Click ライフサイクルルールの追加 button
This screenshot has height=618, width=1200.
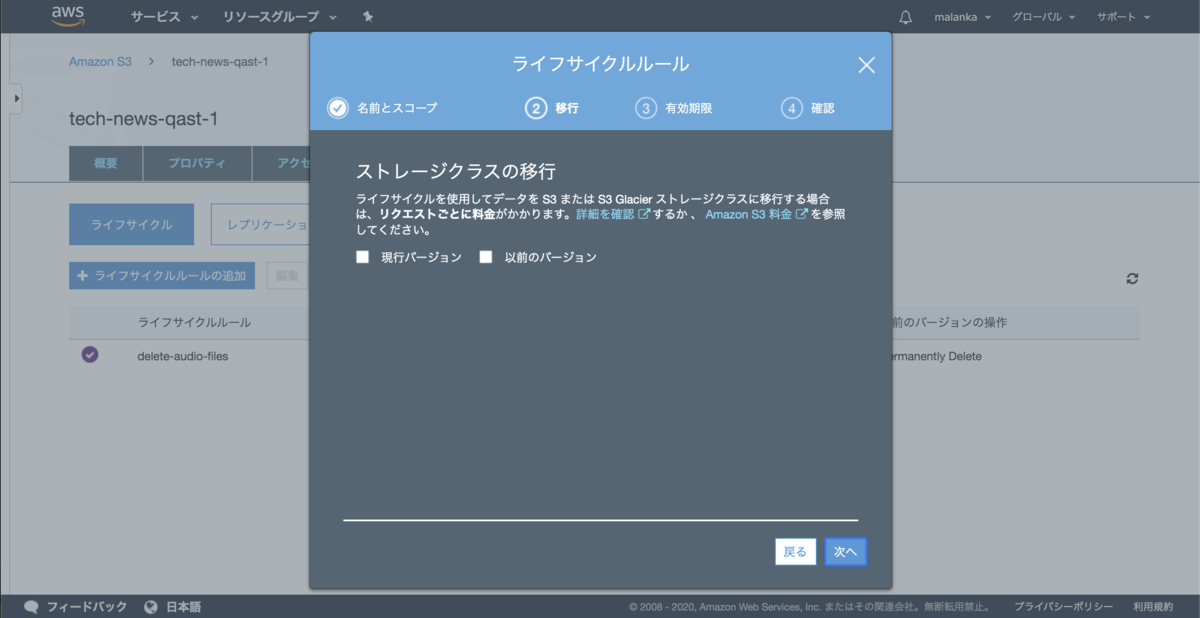pyautogui.click(x=162, y=276)
